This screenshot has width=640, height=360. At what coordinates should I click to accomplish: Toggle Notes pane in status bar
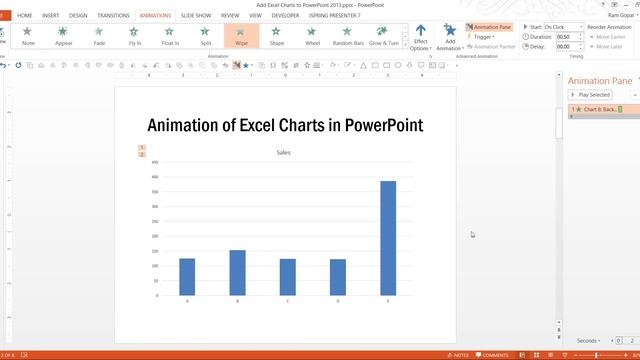pos(458,355)
